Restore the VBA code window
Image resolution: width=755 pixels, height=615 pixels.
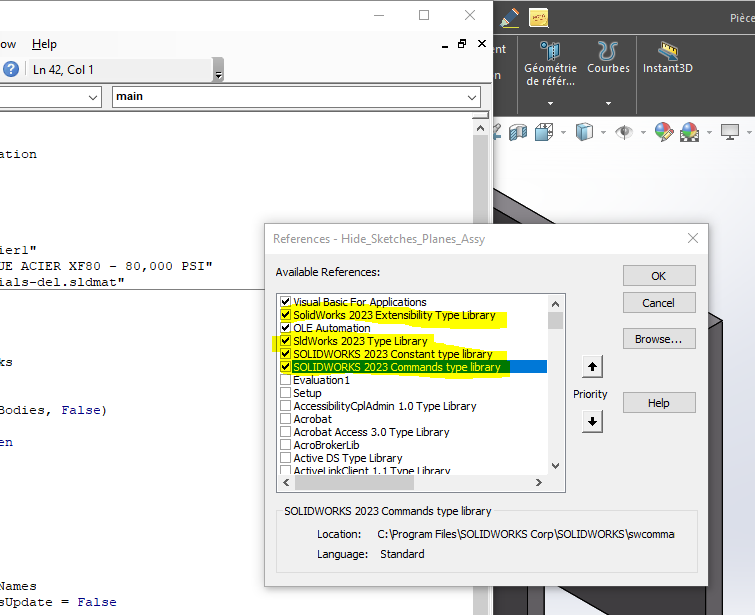coord(462,44)
